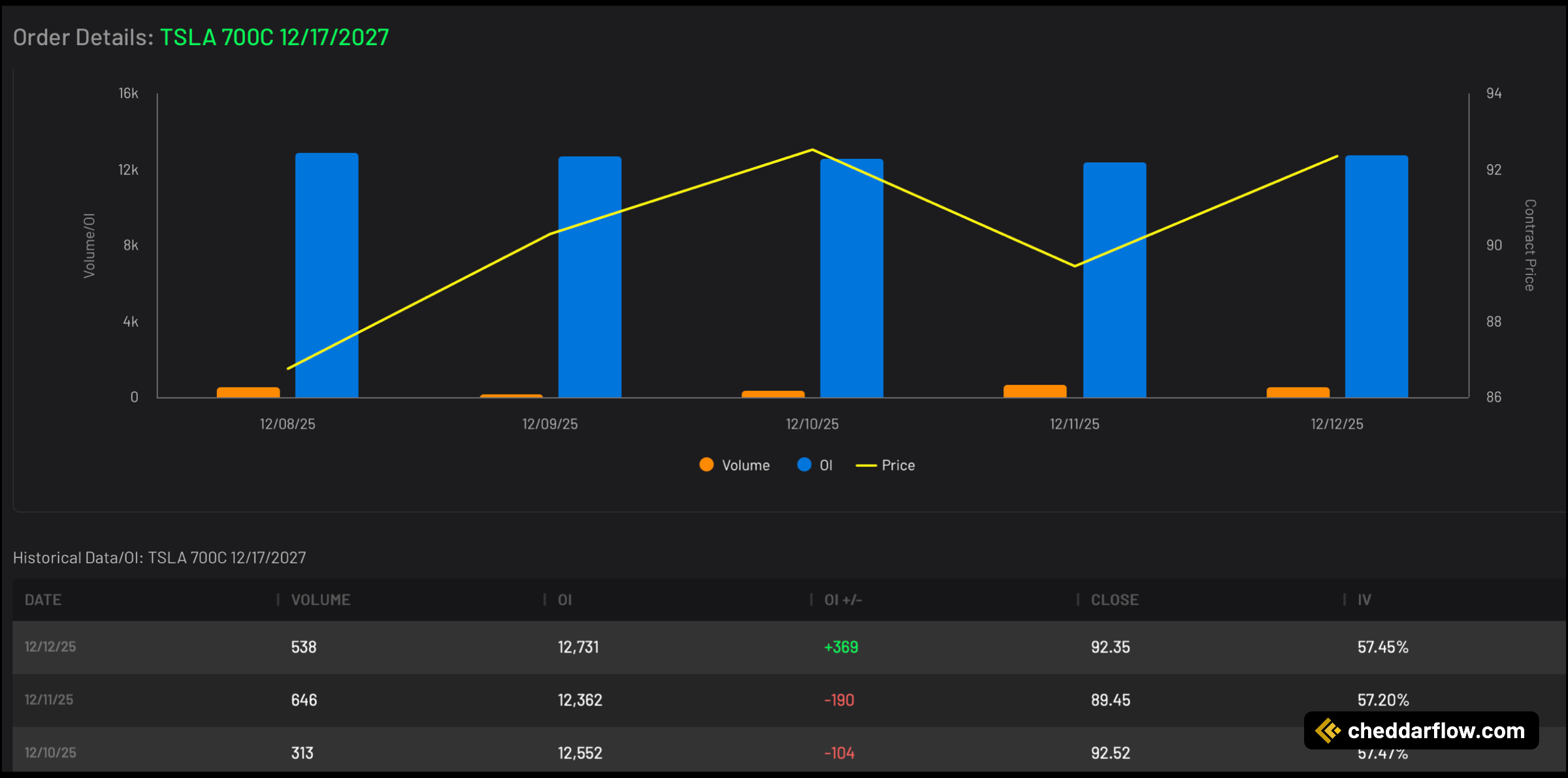This screenshot has height=778, width=1568.
Task: Sort the table by the DATE column header
Action: (43, 600)
